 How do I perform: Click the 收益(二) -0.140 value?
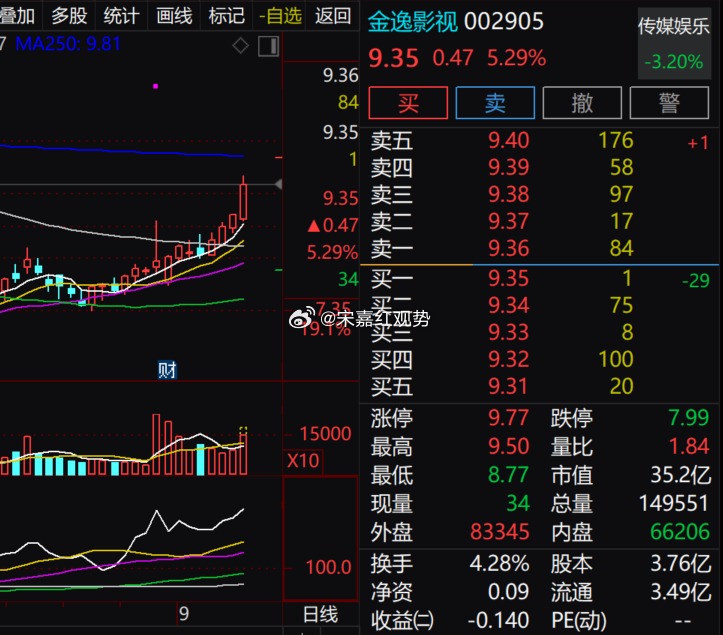(498, 620)
